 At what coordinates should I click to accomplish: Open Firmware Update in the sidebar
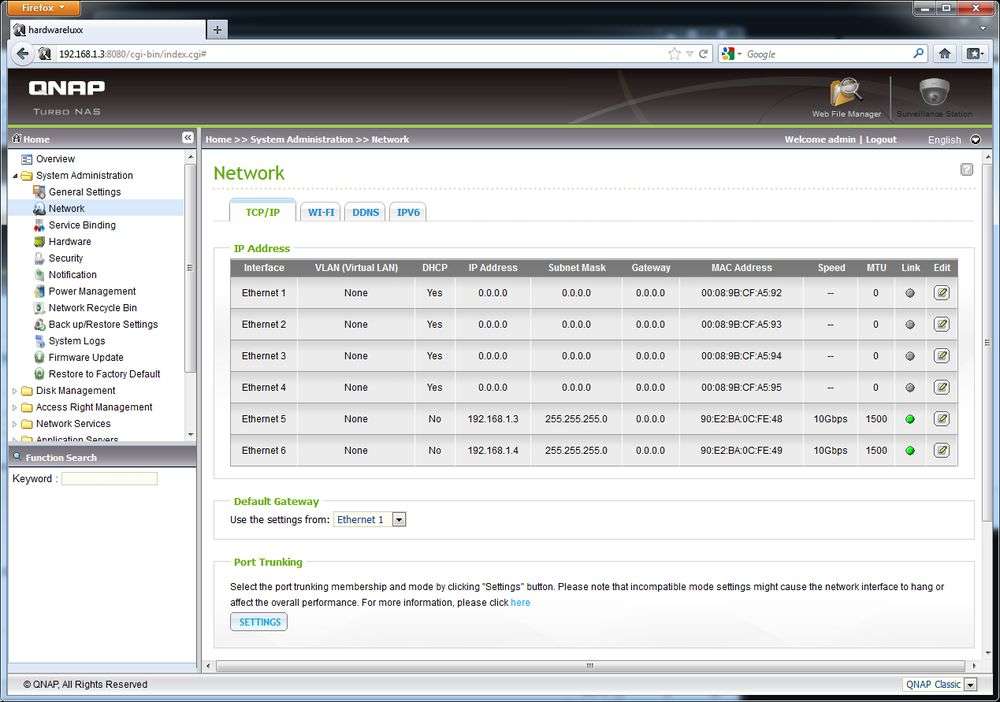[x=85, y=358]
